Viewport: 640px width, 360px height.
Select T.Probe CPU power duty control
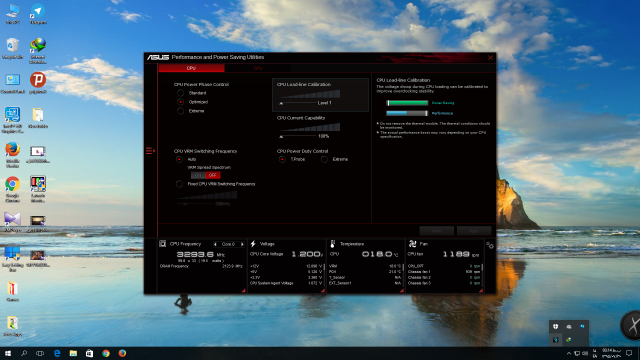(282, 159)
